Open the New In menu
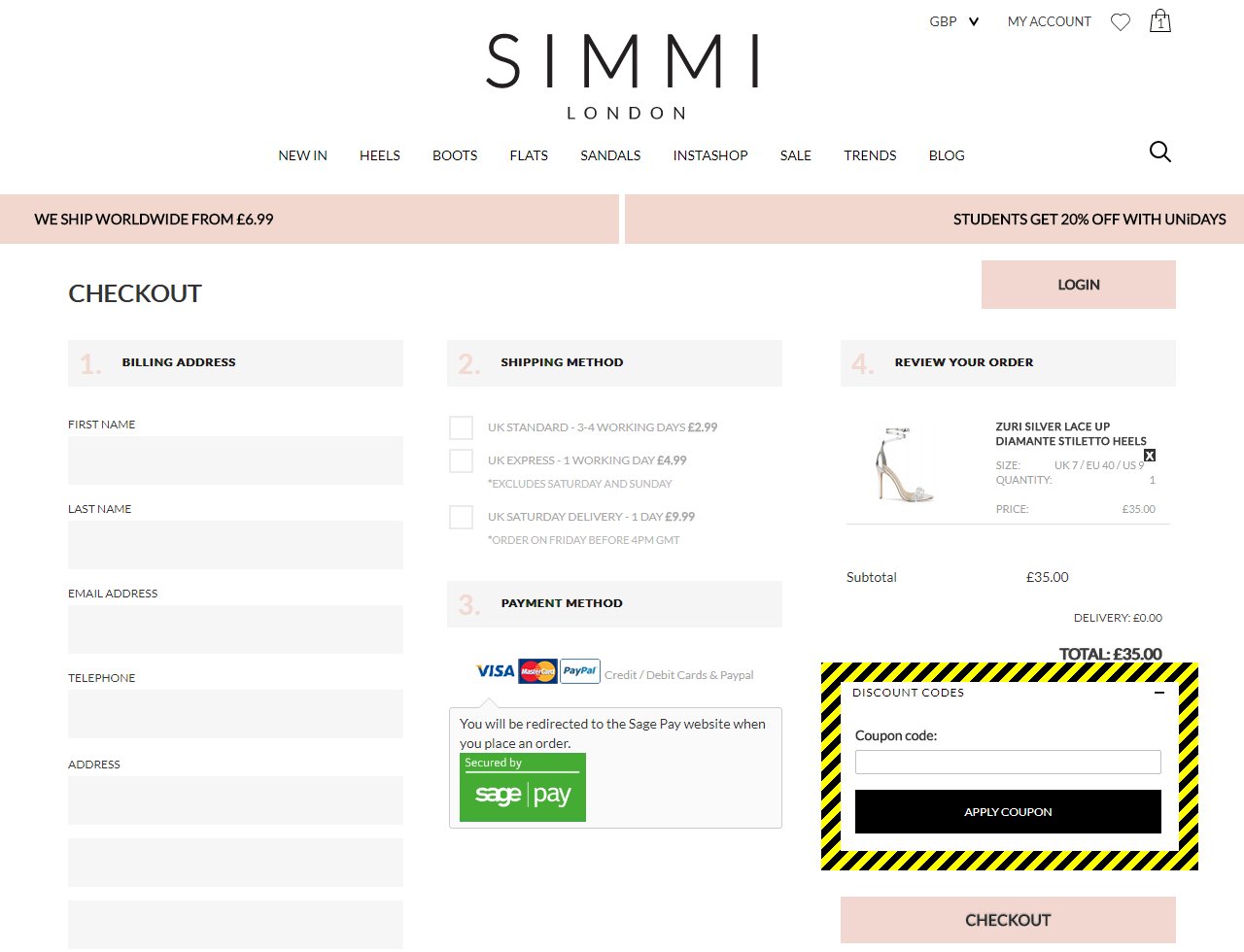 click(302, 155)
